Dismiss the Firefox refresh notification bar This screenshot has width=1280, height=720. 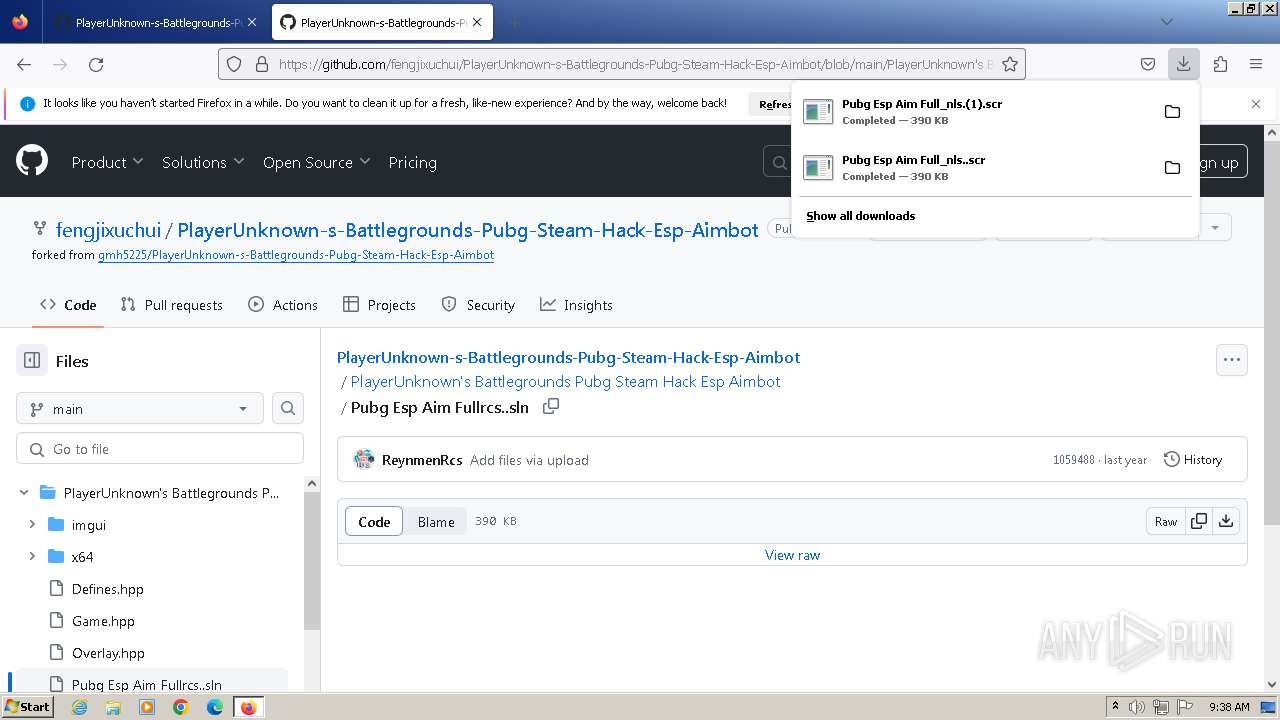[x=1256, y=103]
